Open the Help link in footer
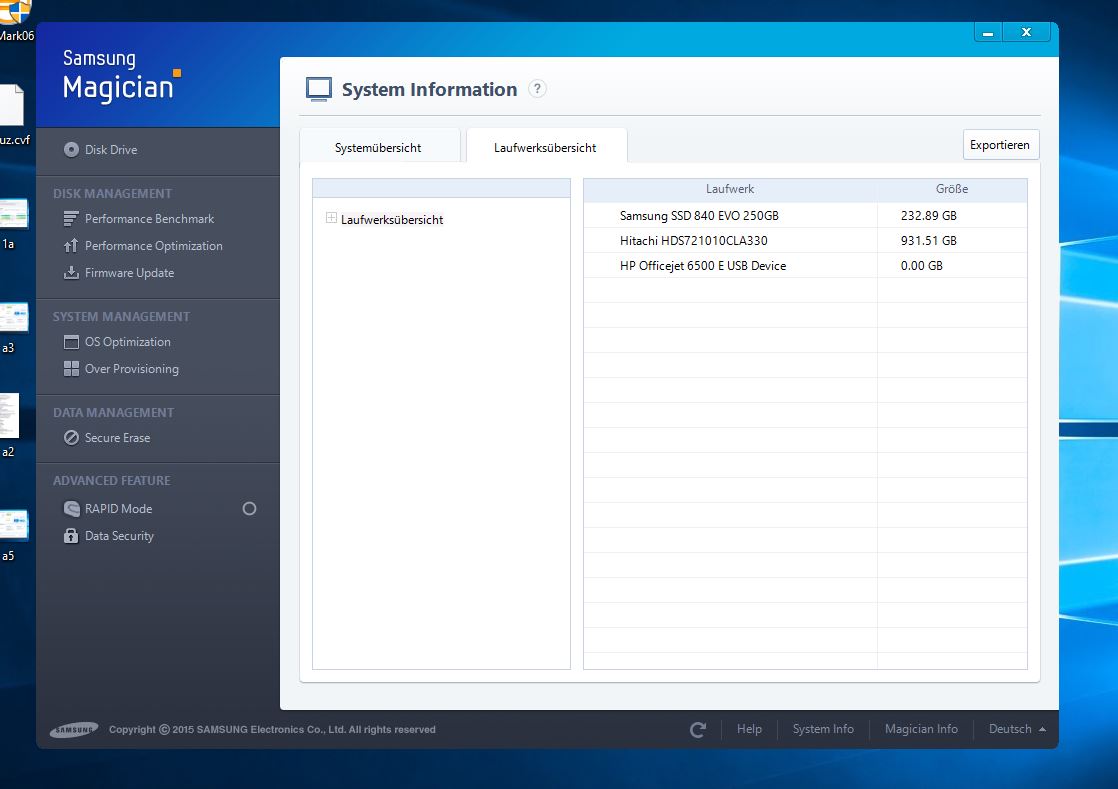This screenshot has width=1118, height=789. tap(749, 729)
